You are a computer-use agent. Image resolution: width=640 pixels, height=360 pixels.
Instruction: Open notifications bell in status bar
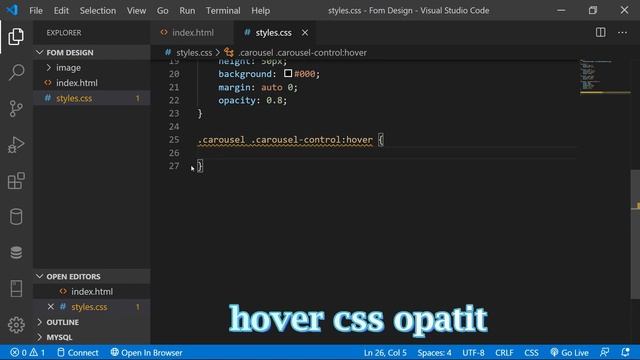pos(625,353)
